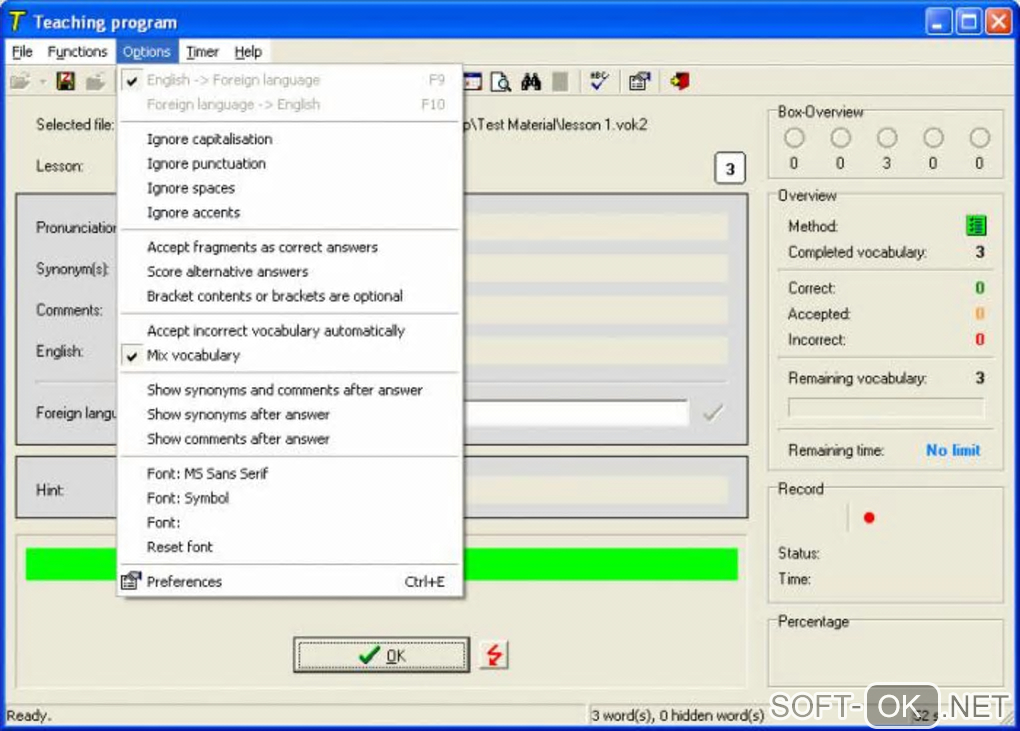Click the No limit remaining time text

pos(953,450)
